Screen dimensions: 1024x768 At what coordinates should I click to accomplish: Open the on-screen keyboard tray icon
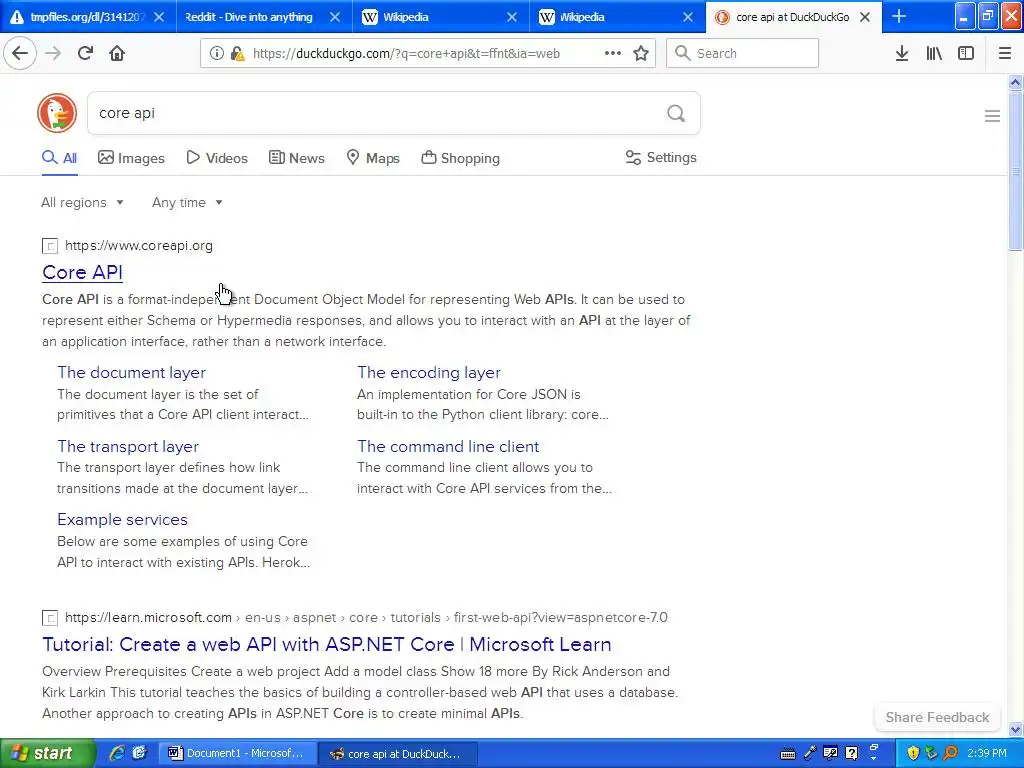tap(788, 754)
